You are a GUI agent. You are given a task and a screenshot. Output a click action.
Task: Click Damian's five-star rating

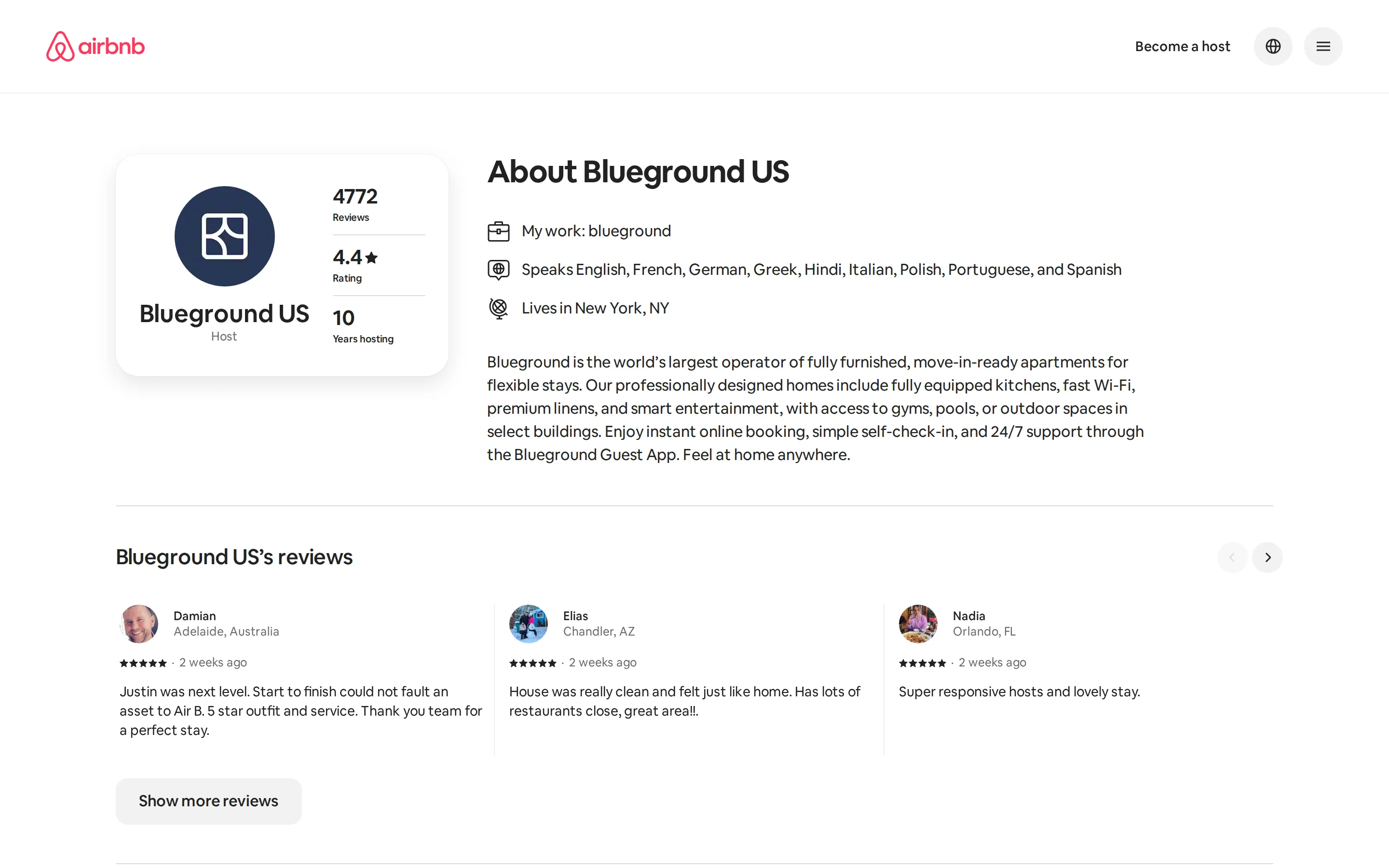point(143,663)
